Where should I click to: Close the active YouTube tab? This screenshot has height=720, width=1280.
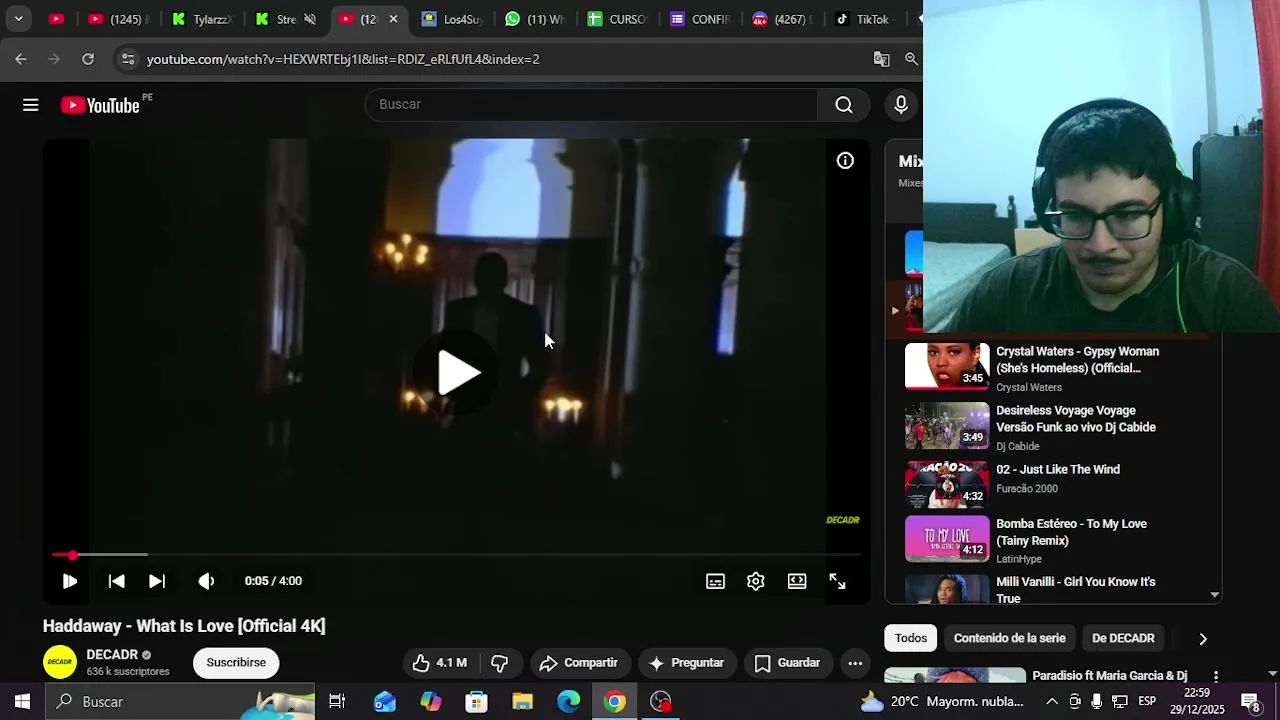tap(393, 19)
